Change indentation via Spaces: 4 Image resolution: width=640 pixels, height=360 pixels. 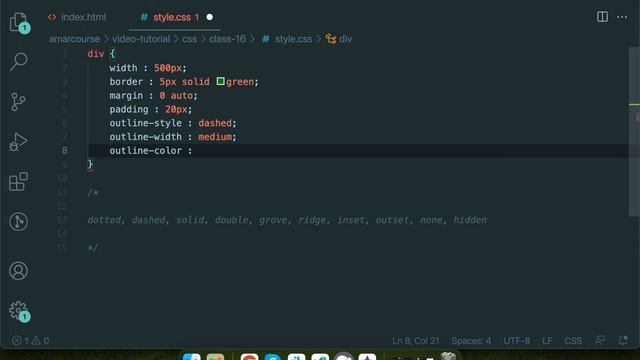tap(471, 340)
